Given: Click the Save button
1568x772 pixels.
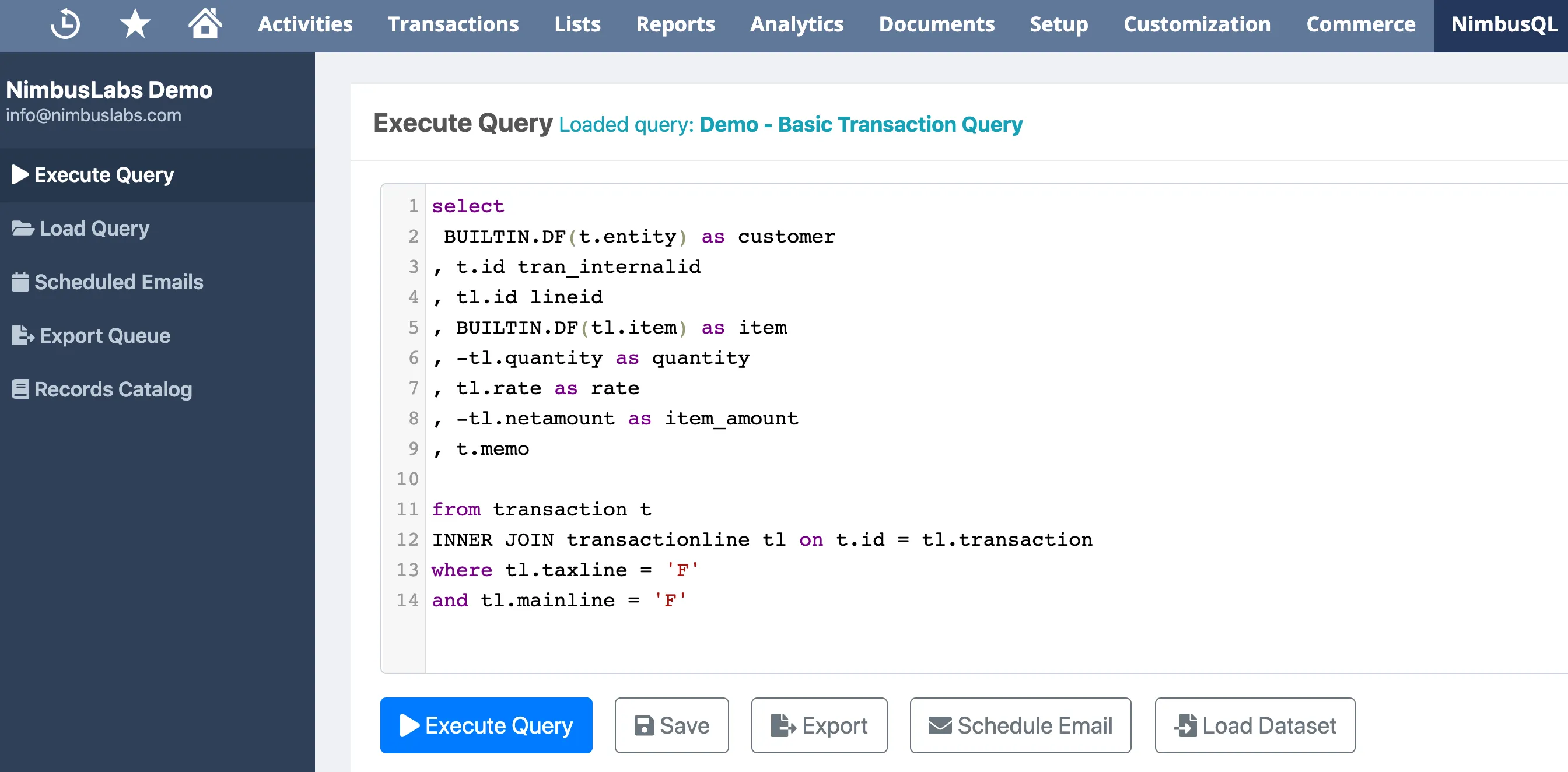Looking at the screenshot, I should [x=672, y=725].
